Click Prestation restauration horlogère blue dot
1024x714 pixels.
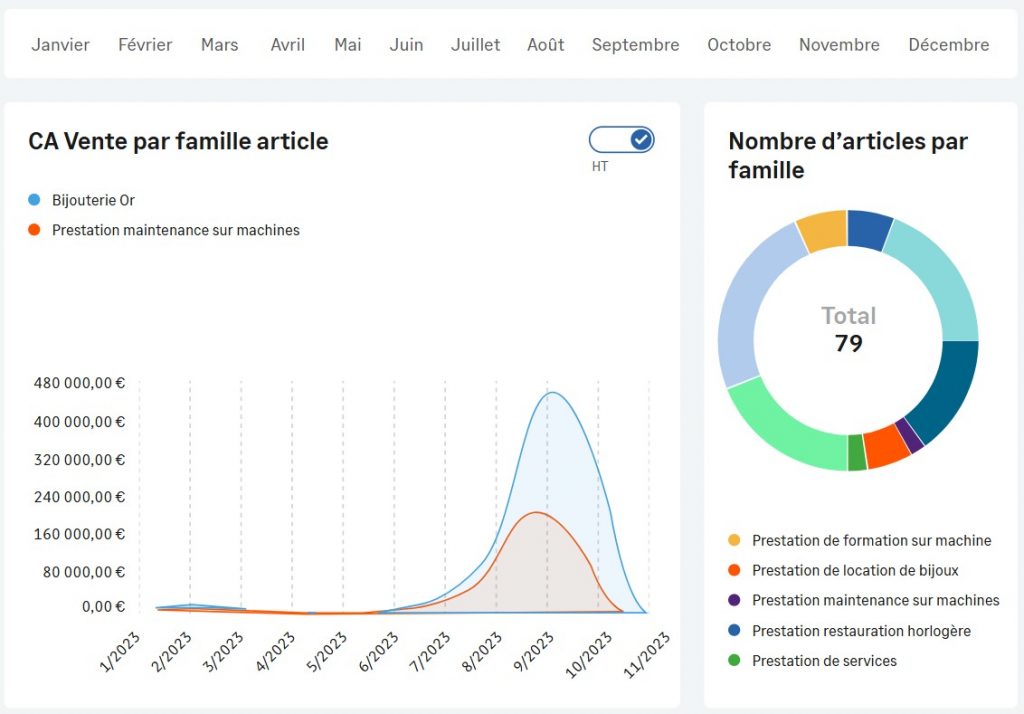[x=735, y=631]
